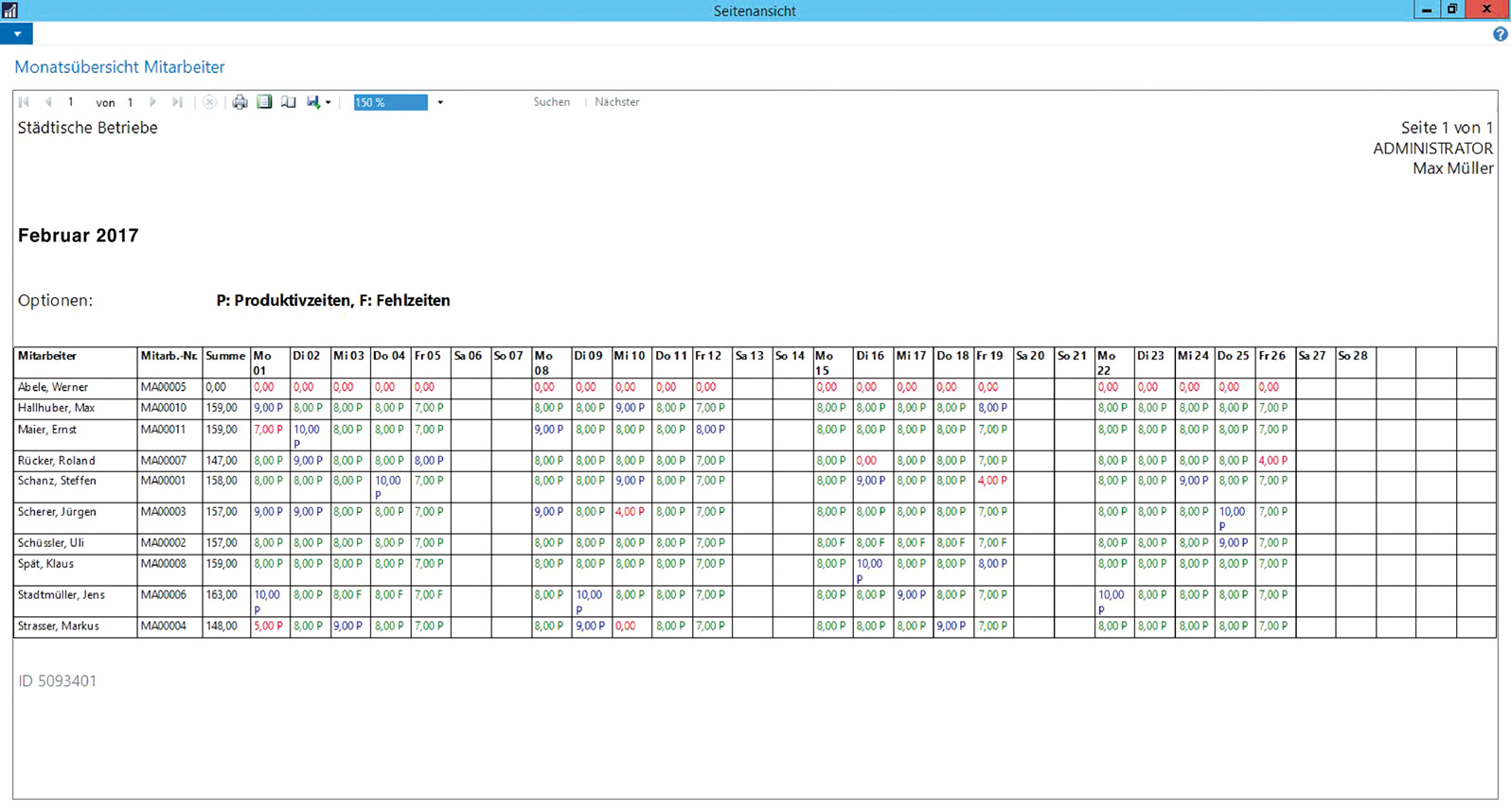
Task: Toggle the print layout view icon
Action: [x=264, y=102]
